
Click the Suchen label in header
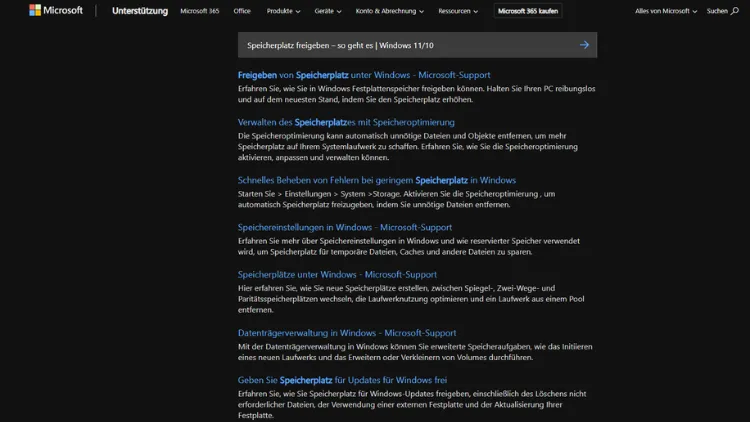[x=717, y=11]
